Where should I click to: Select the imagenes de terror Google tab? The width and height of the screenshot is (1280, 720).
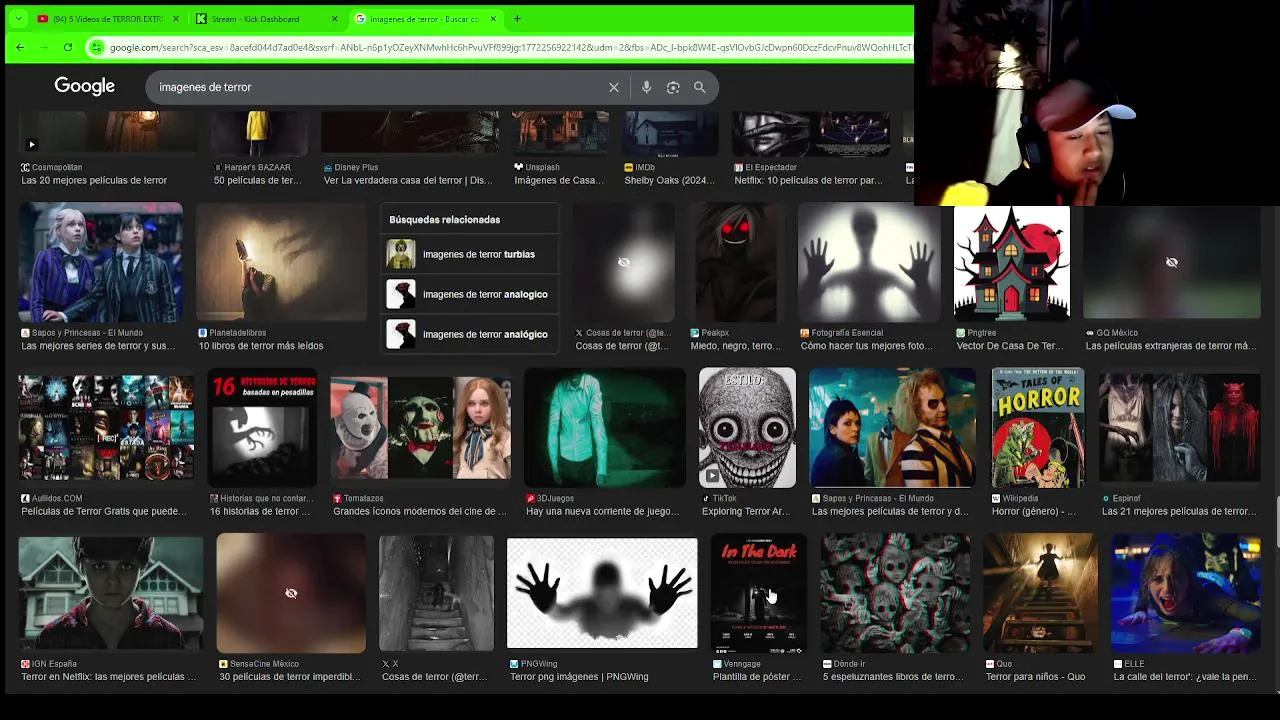(x=425, y=19)
